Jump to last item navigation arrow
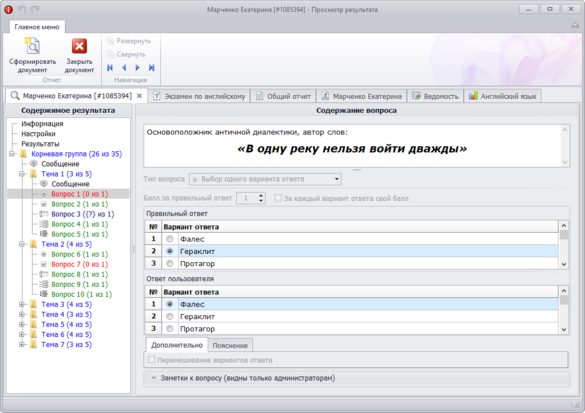This screenshot has width=585, height=413. 151,68
